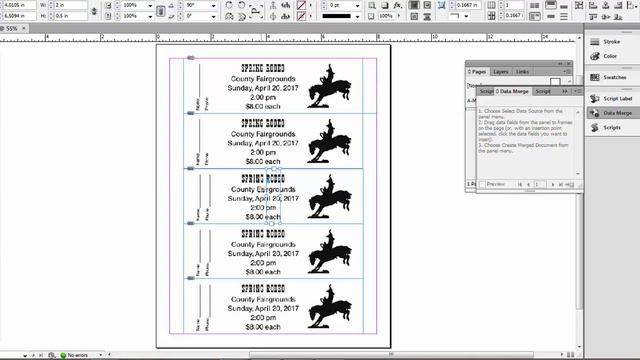Switch to the Layers tab
Image resolution: width=640 pixels, height=360 pixels.
pyautogui.click(x=501, y=72)
